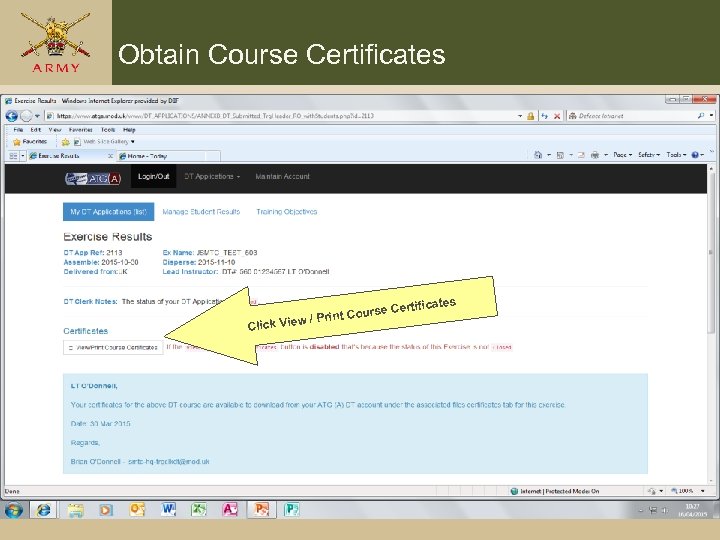The image size is (720, 540).
Task: Click the volume speaker icon in system tray
Action: 664,510
